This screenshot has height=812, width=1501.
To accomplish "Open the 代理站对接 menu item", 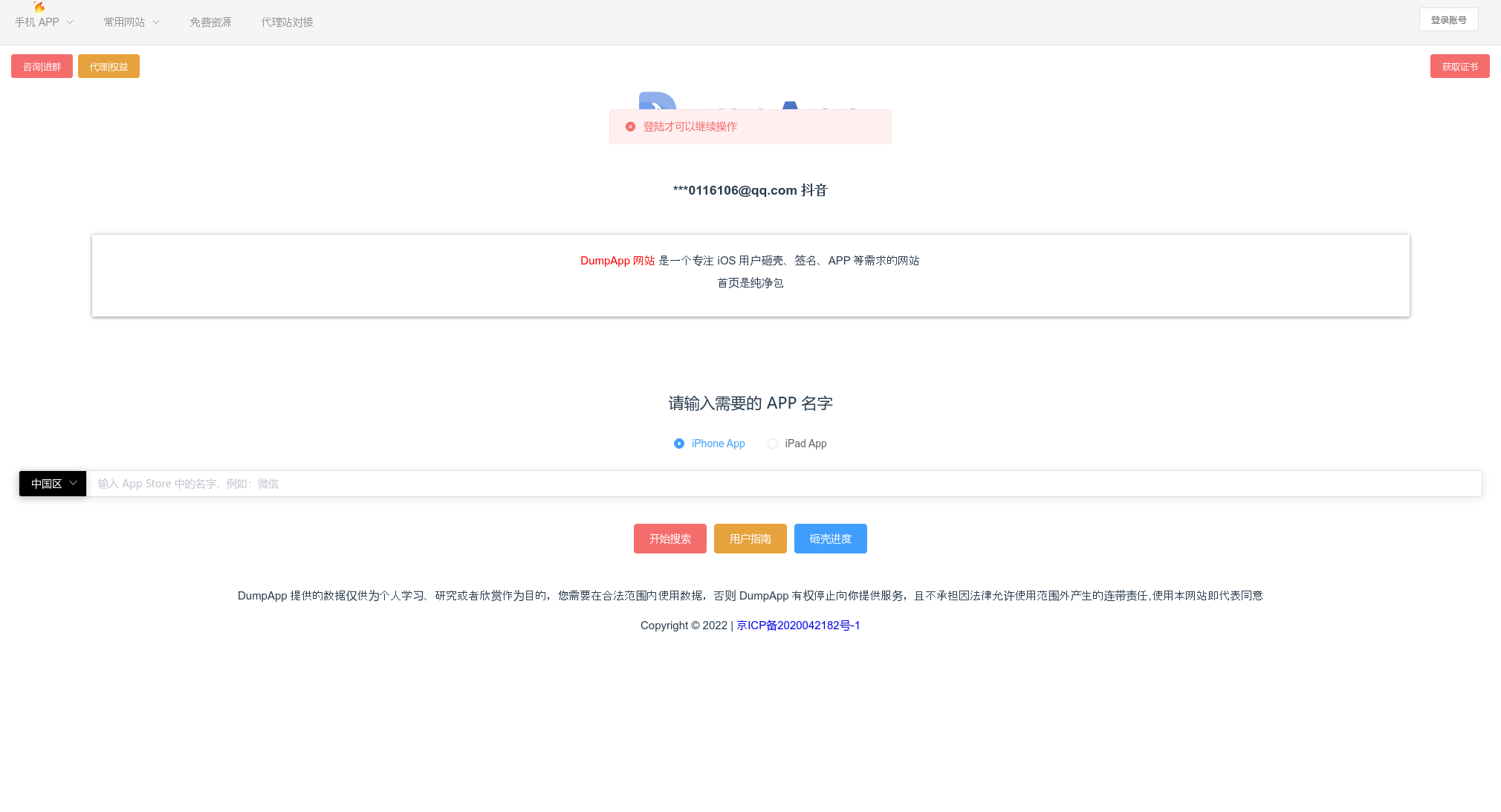I will pos(287,22).
